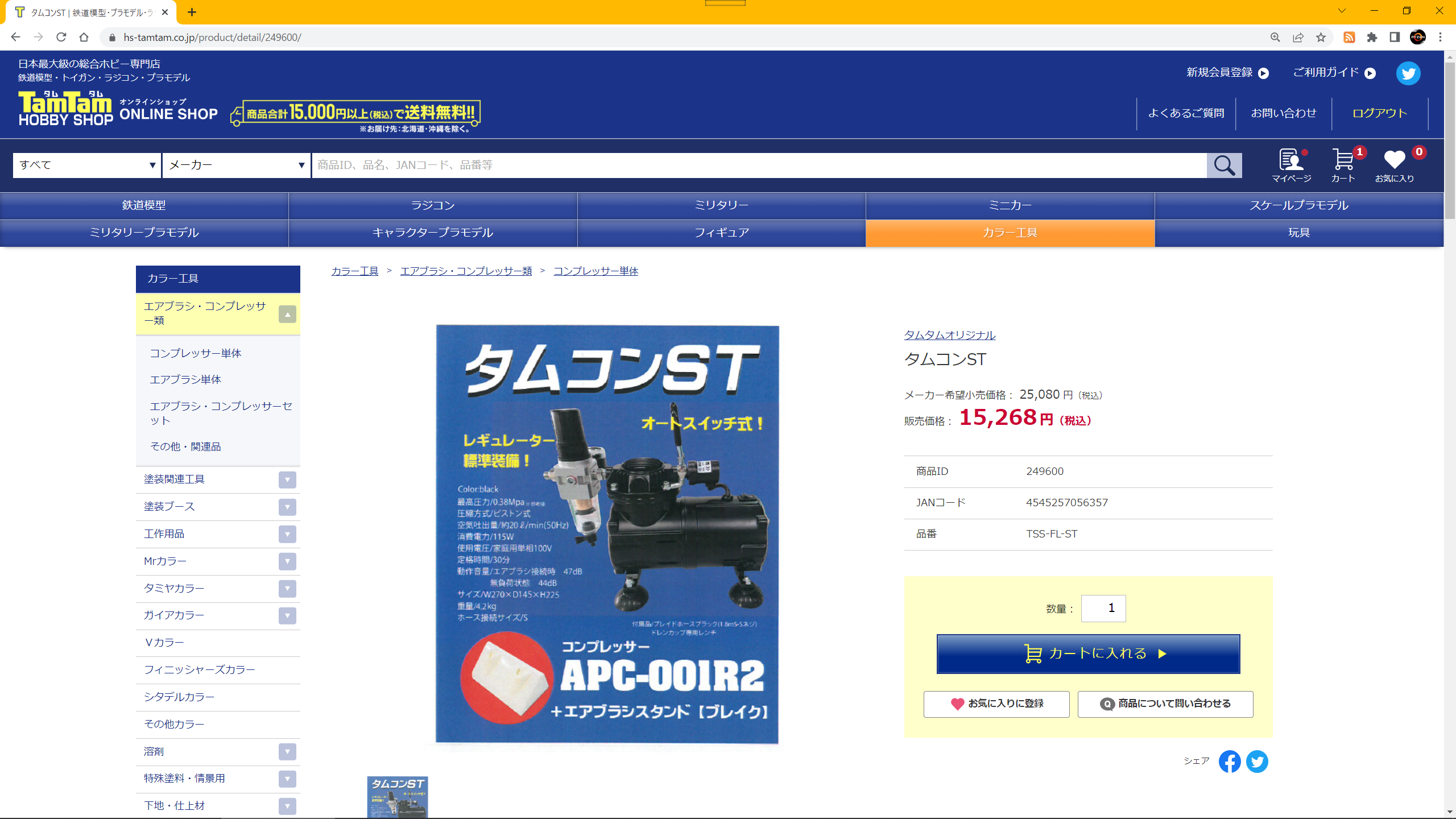The image size is (1456, 819).
Task: Open browser zoom magnifier icon
Action: [x=1275, y=37]
